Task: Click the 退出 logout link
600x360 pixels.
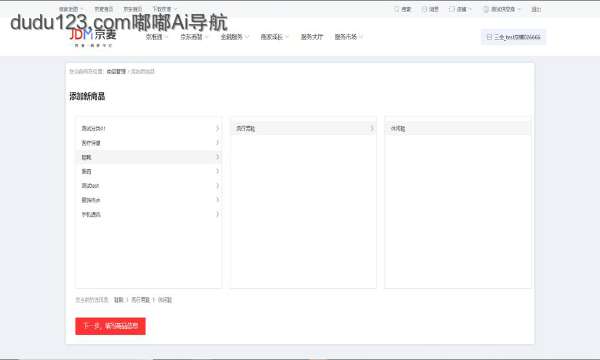Action: point(536,9)
